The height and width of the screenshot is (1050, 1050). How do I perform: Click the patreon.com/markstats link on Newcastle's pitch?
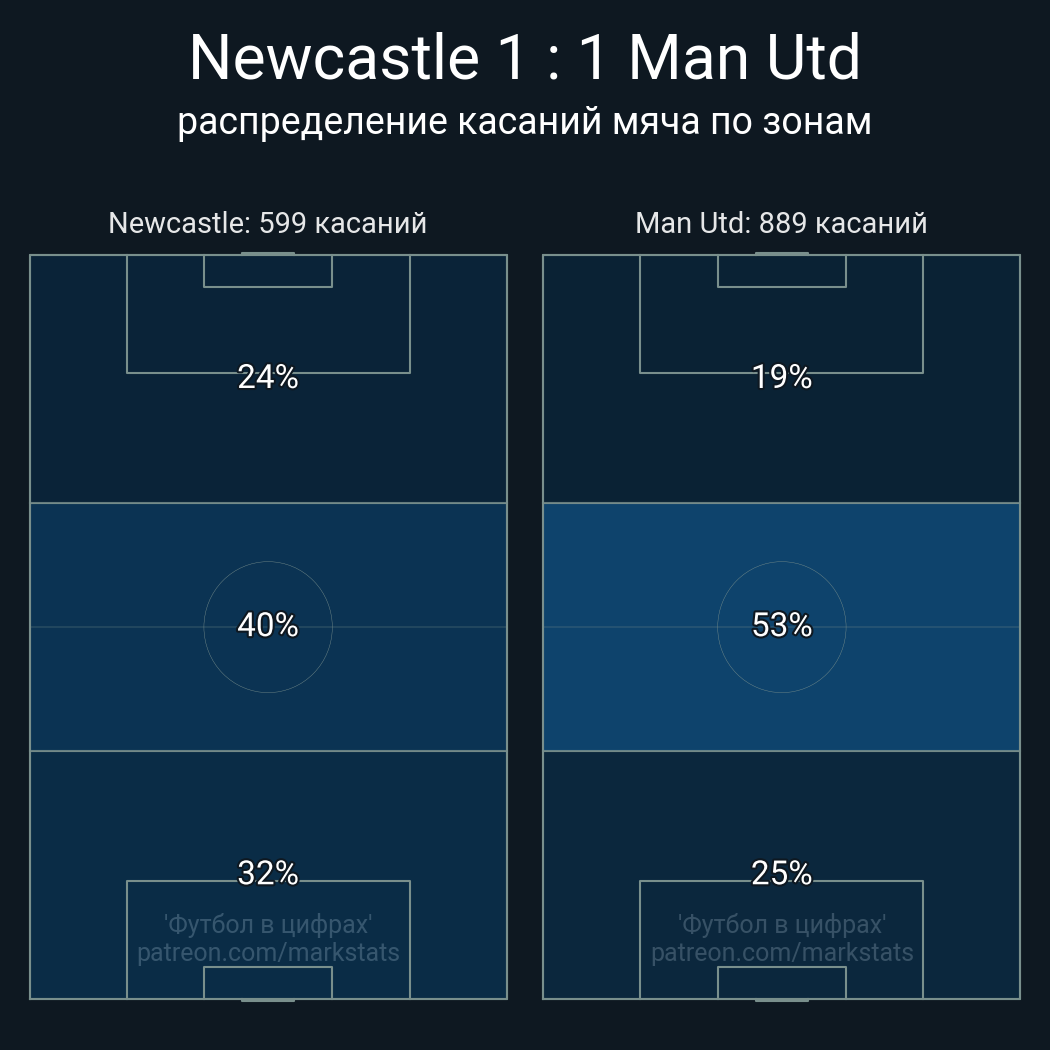click(267, 952)
